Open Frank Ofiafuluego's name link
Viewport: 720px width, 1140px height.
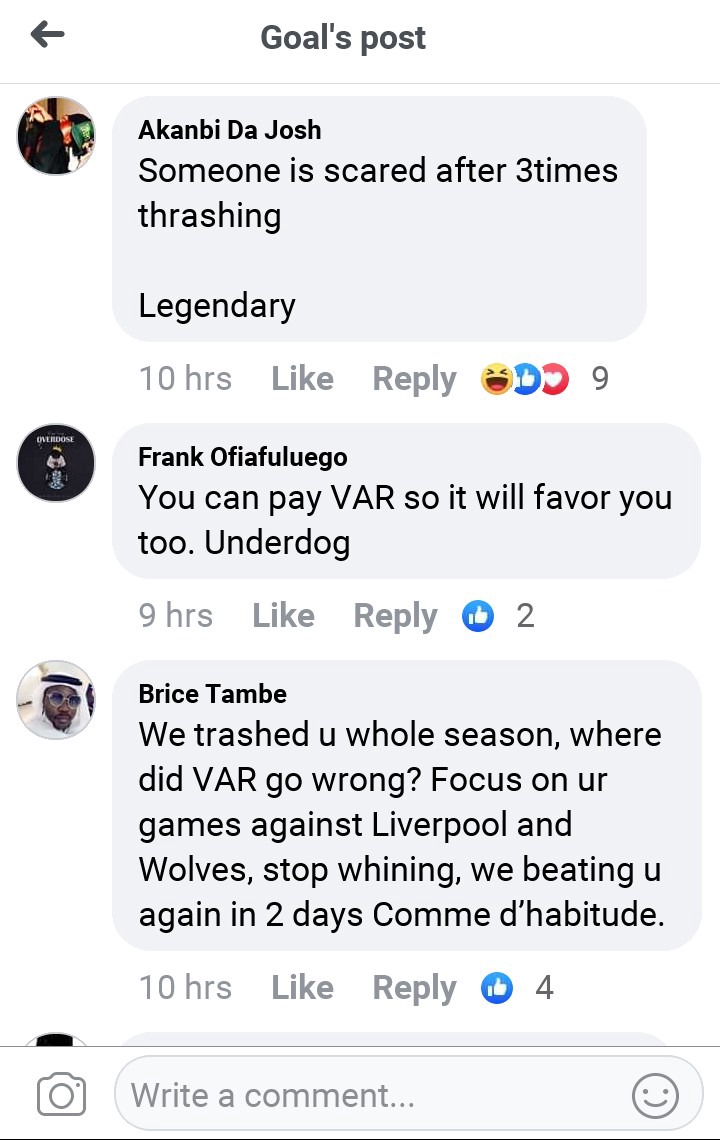pos(243,457)
